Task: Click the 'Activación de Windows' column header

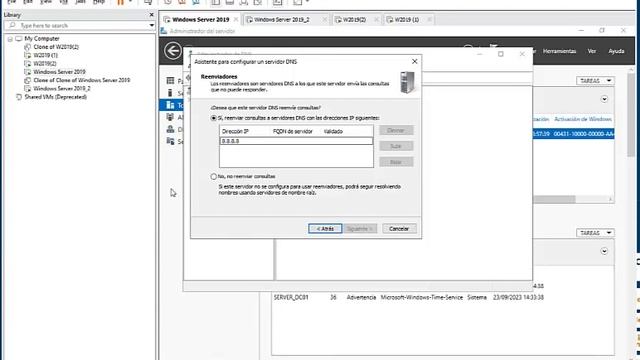Action: 583,119
